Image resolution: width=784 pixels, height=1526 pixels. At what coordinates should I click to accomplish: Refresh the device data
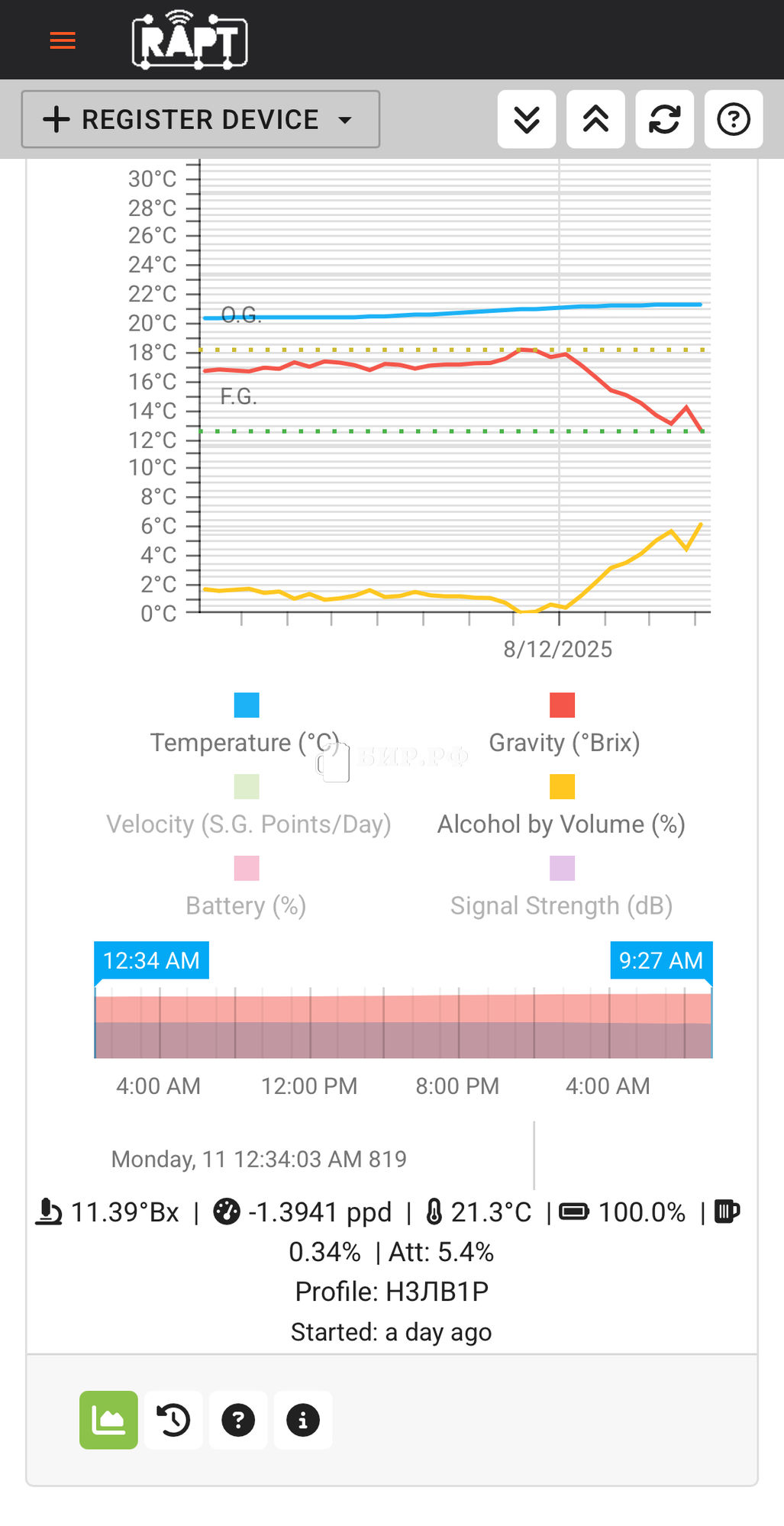point(664,119)
